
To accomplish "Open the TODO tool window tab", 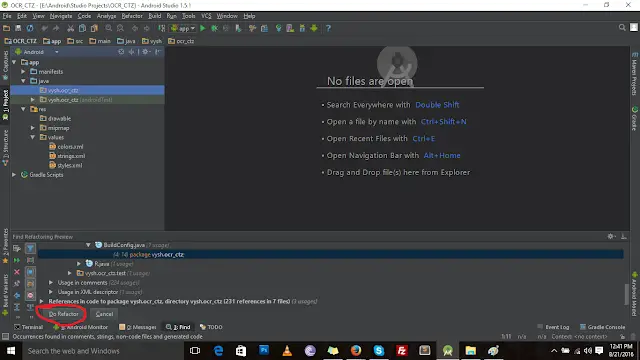I will pyautogui.click(x=211, y=327).
